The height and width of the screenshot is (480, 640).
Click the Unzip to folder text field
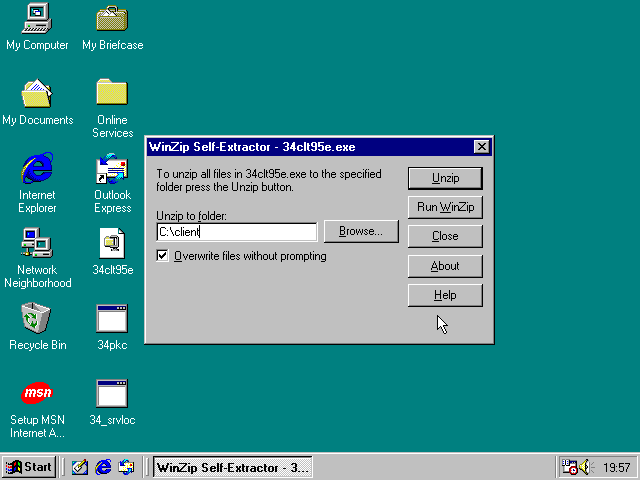[237, 232]
